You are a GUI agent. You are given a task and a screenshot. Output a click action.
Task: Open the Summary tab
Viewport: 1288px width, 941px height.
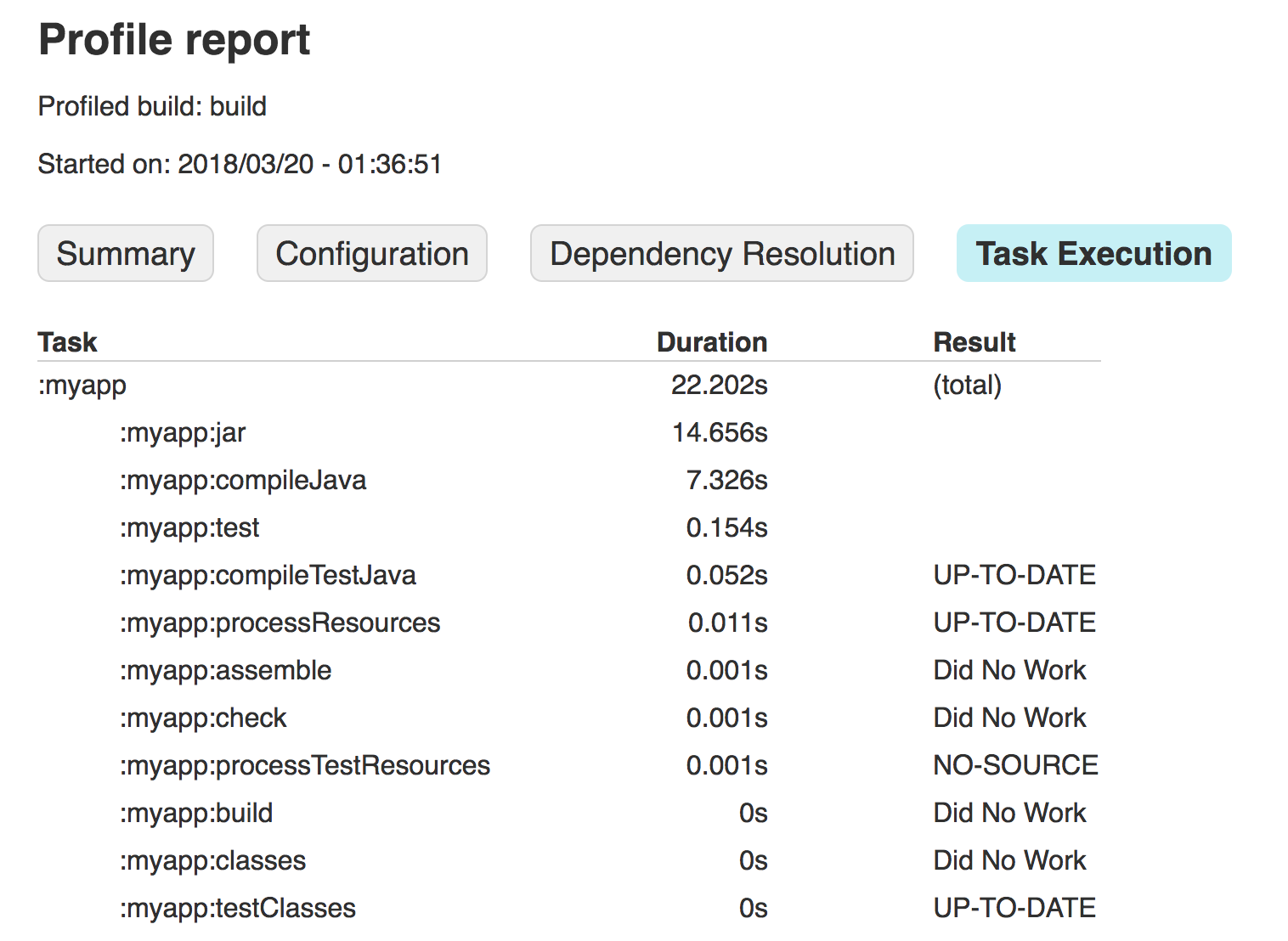pos(126,253)
